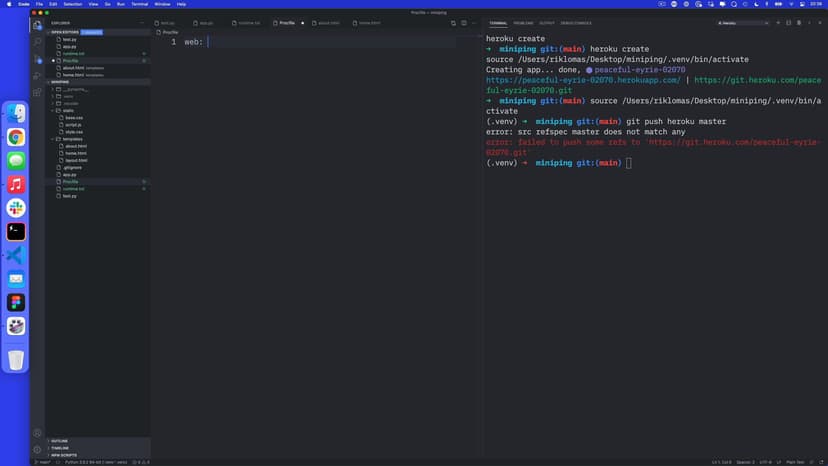The width and height of the screenshot is (828, 466).
Task: Click the split editor icon
Action: tap(463, 22)
